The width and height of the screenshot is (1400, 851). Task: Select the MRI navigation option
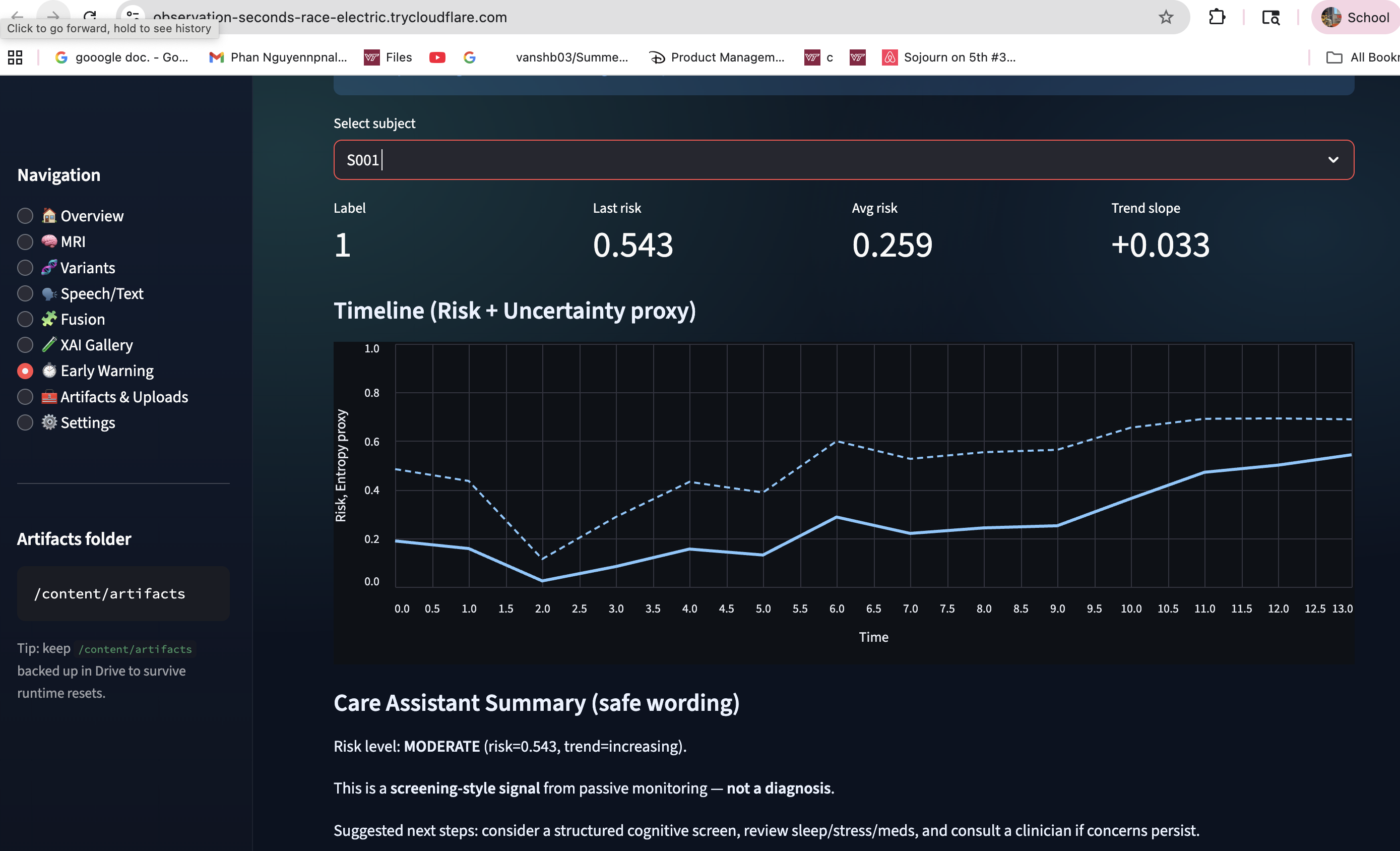(25, 242)
